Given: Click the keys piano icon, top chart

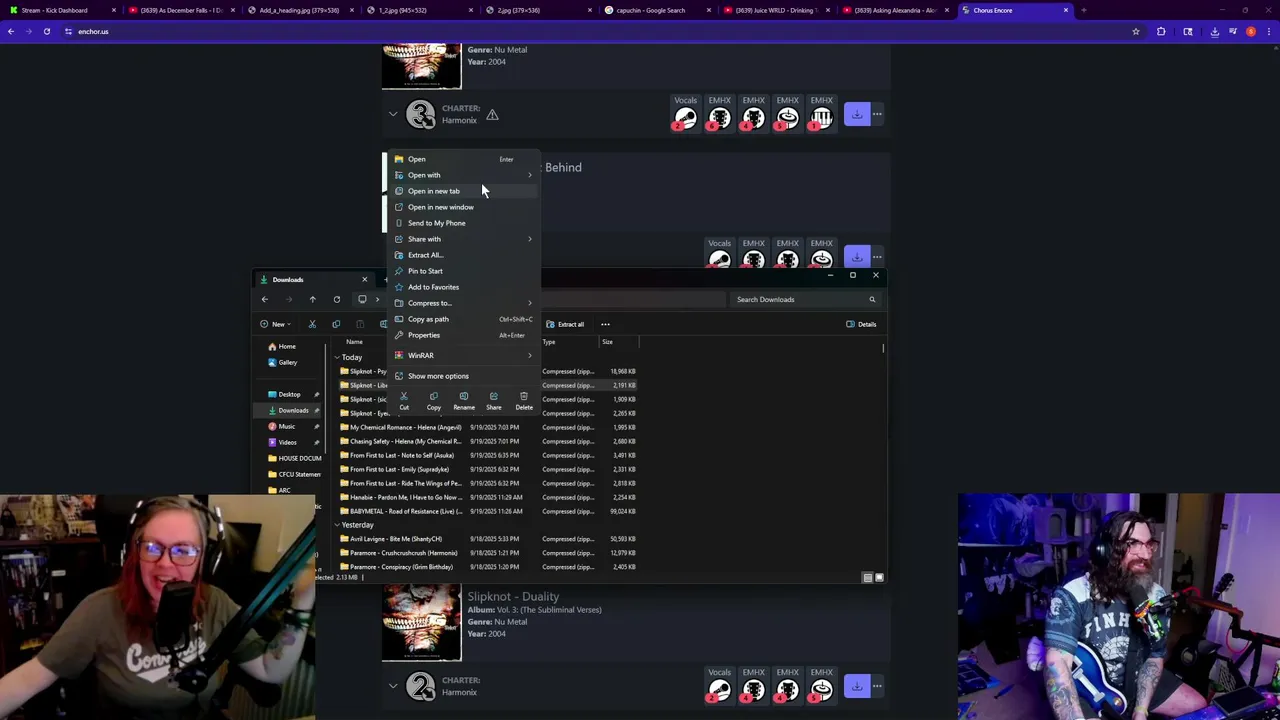Looking at the screenshot, I should tap(821, 118).
